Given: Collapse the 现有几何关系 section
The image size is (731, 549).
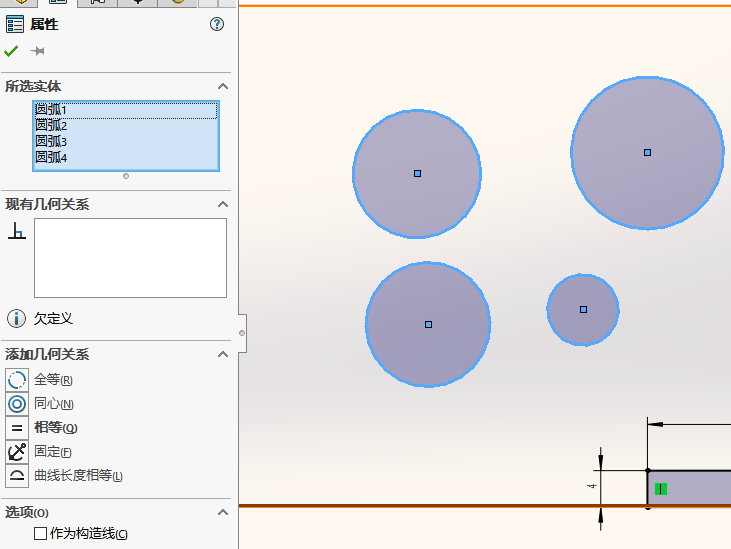Looking at the screenshot, I should 223,204.
